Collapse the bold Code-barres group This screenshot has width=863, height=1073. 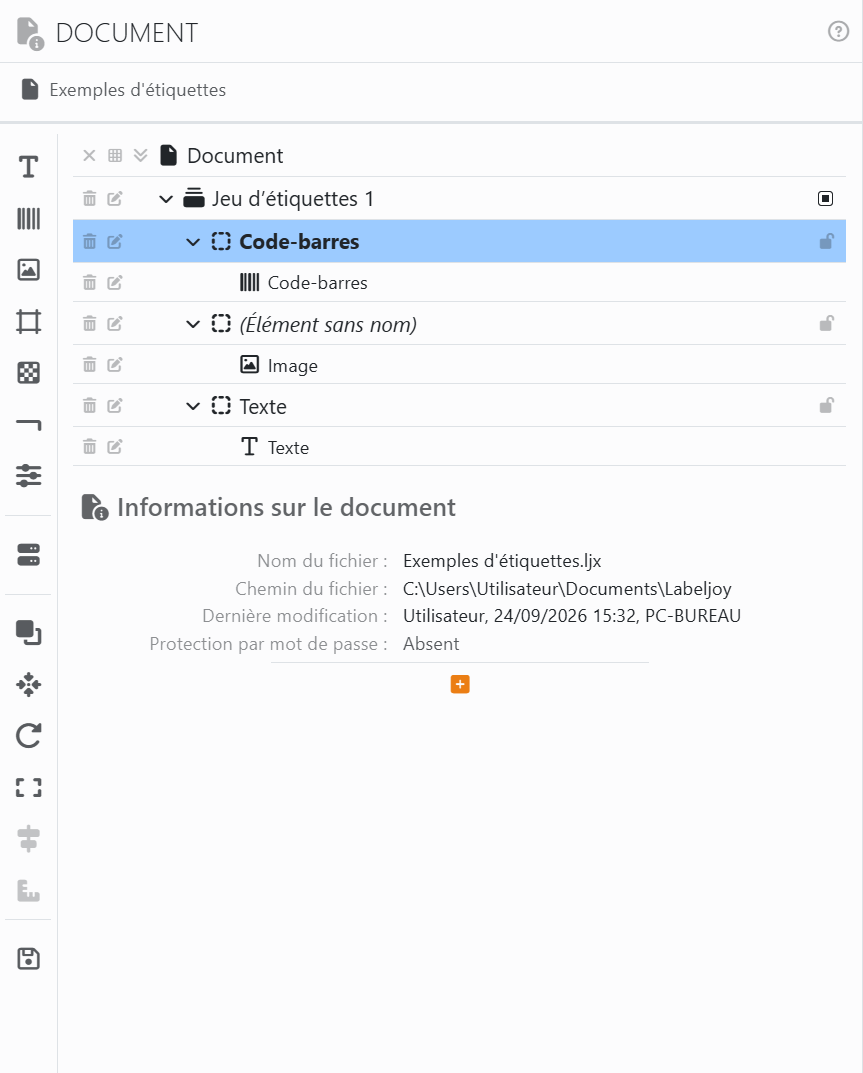point(193,242)
